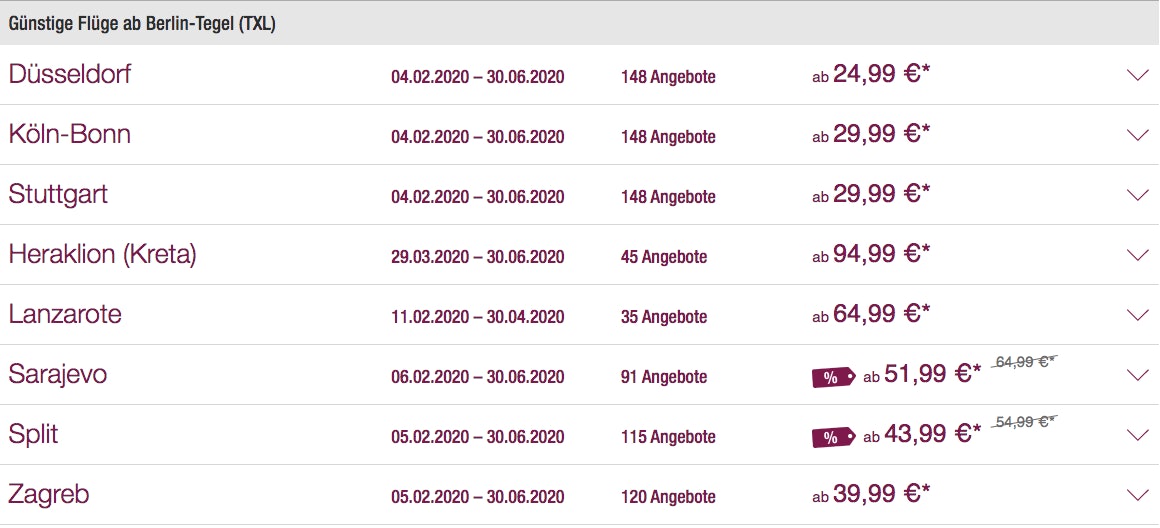Click the percent tag icon for Split
This screenshot has height=528, width=1160.
click(x=833, y=437)
